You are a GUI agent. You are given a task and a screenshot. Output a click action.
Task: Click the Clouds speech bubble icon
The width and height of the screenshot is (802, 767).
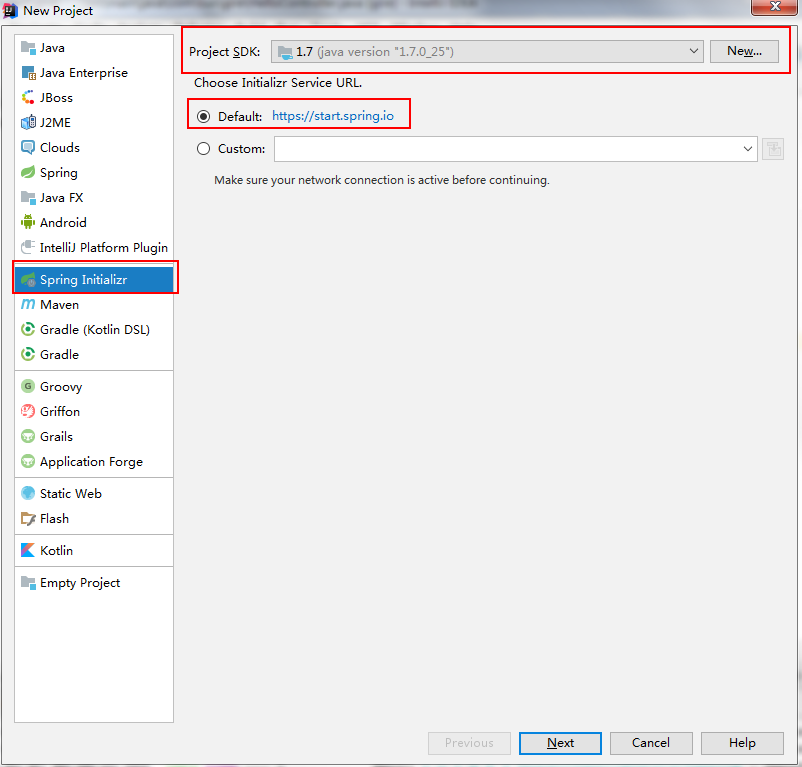[x=28, y=147]
